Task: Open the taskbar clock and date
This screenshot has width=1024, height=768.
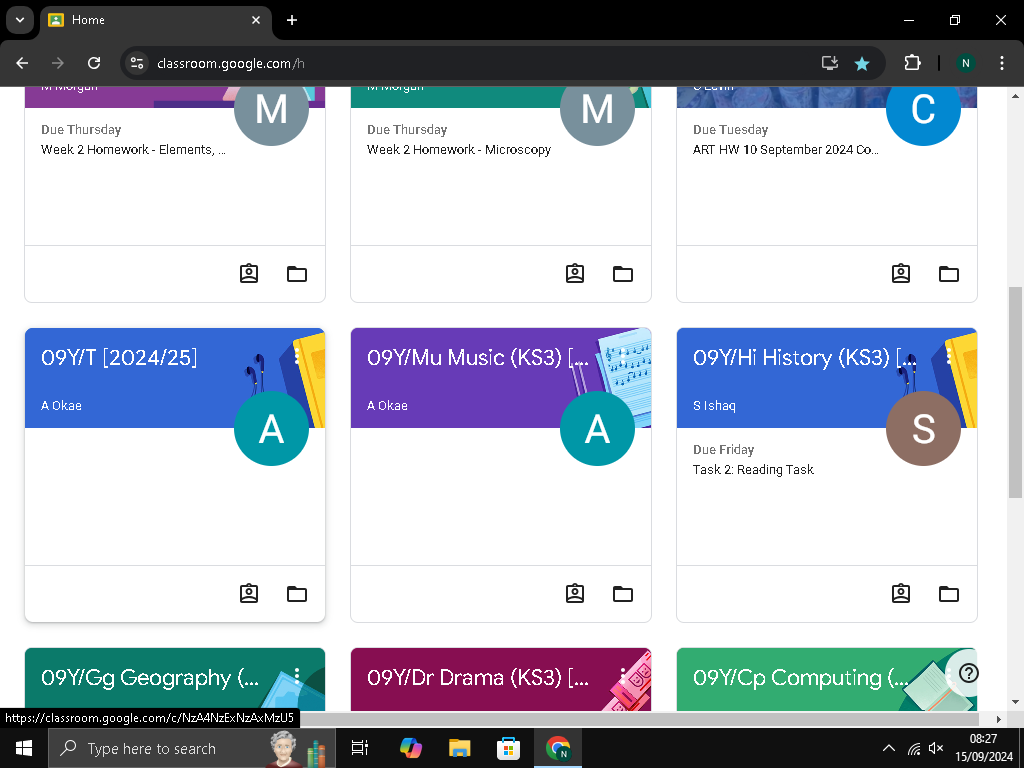Action: tap(984, 748)
